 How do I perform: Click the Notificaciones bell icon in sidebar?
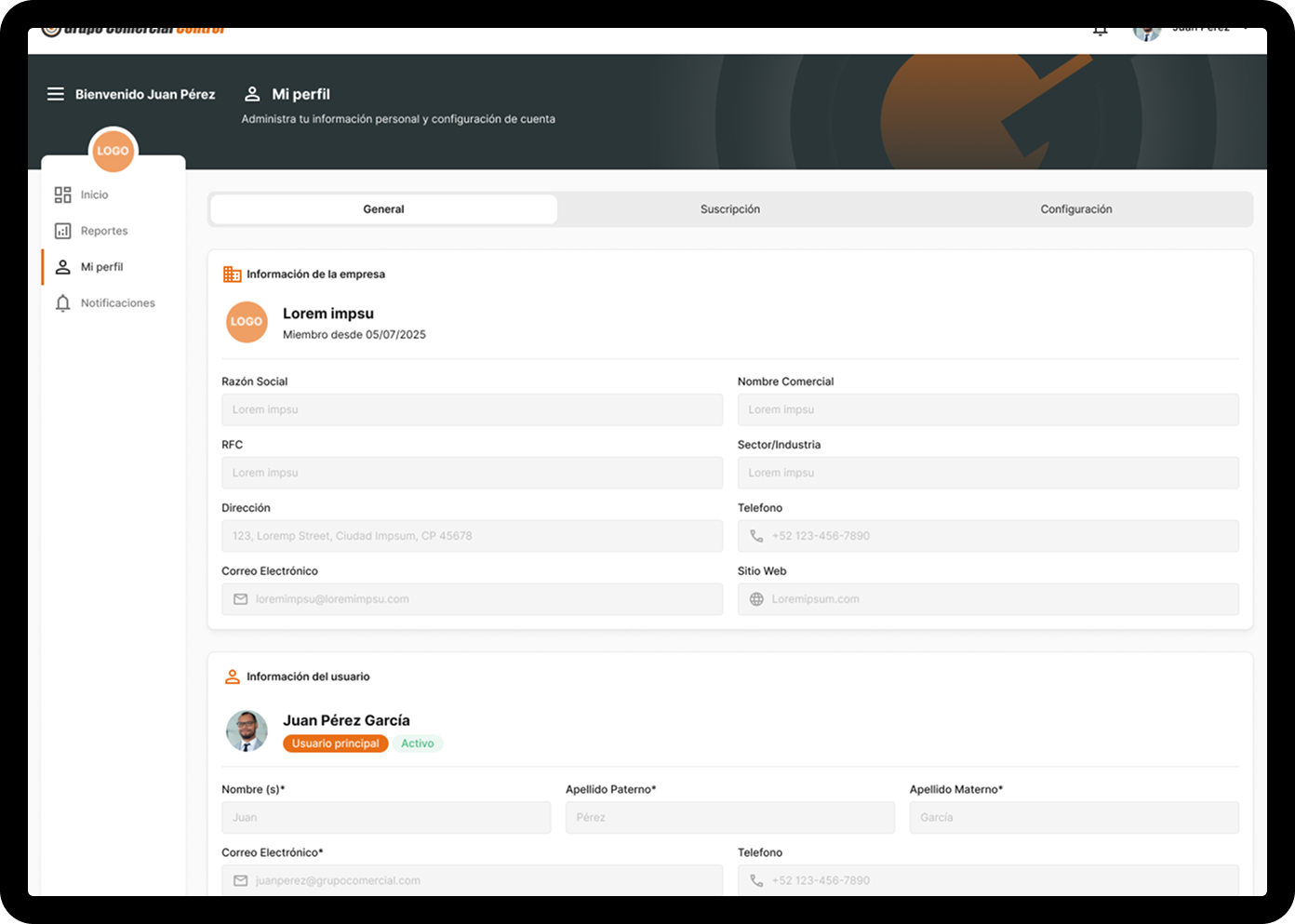point(62,303)
